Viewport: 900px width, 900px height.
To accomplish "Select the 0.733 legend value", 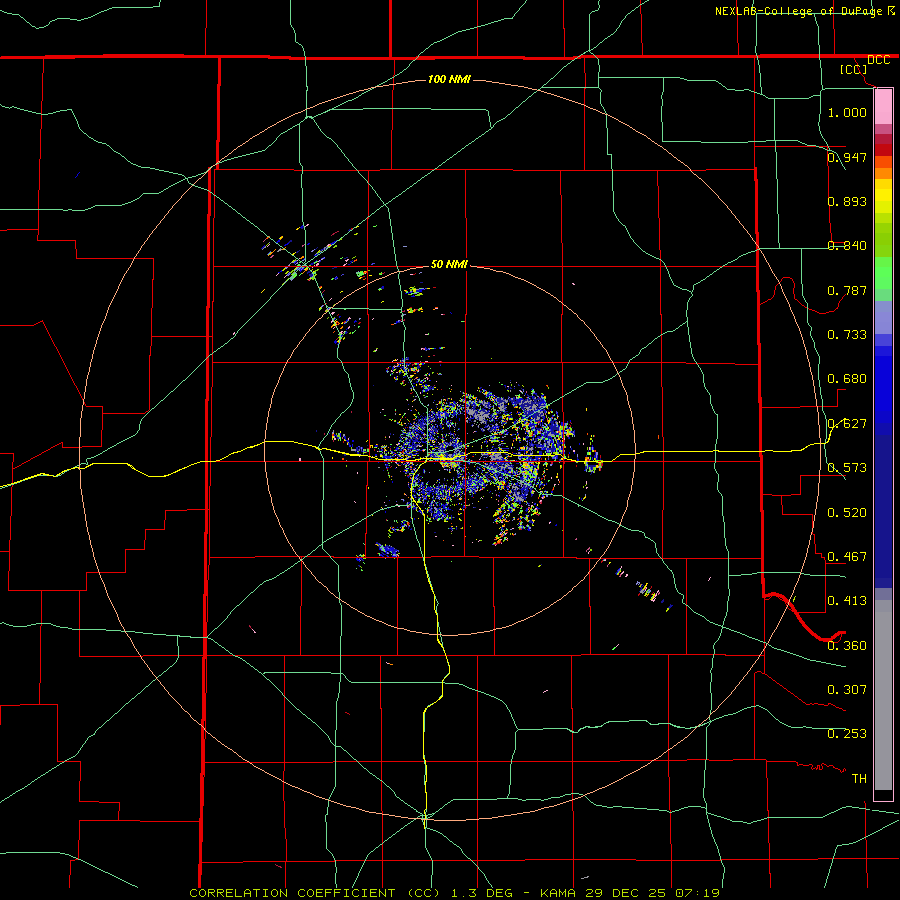I will (x=847, y=334).
